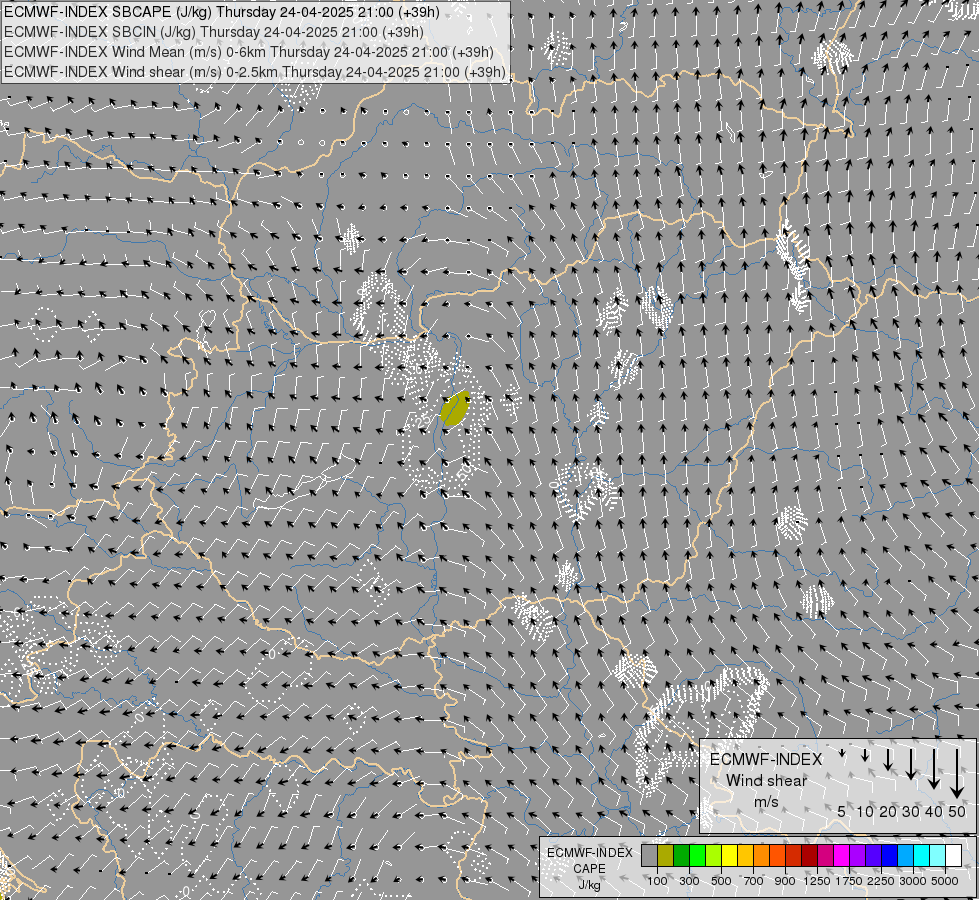Select the olive swatch in the CAPE legend
Viewport: 979px width, 900px height.
click(666, 856)
